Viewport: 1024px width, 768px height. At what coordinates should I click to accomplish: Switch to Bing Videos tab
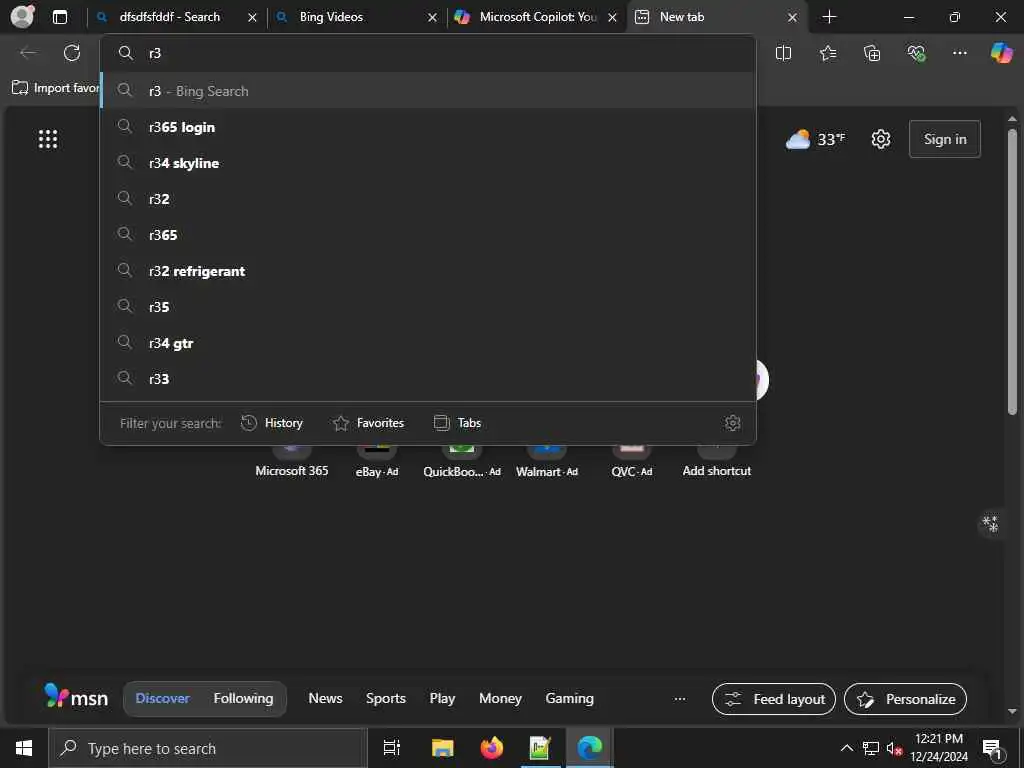pyautogui.click(x=331, y=17)
